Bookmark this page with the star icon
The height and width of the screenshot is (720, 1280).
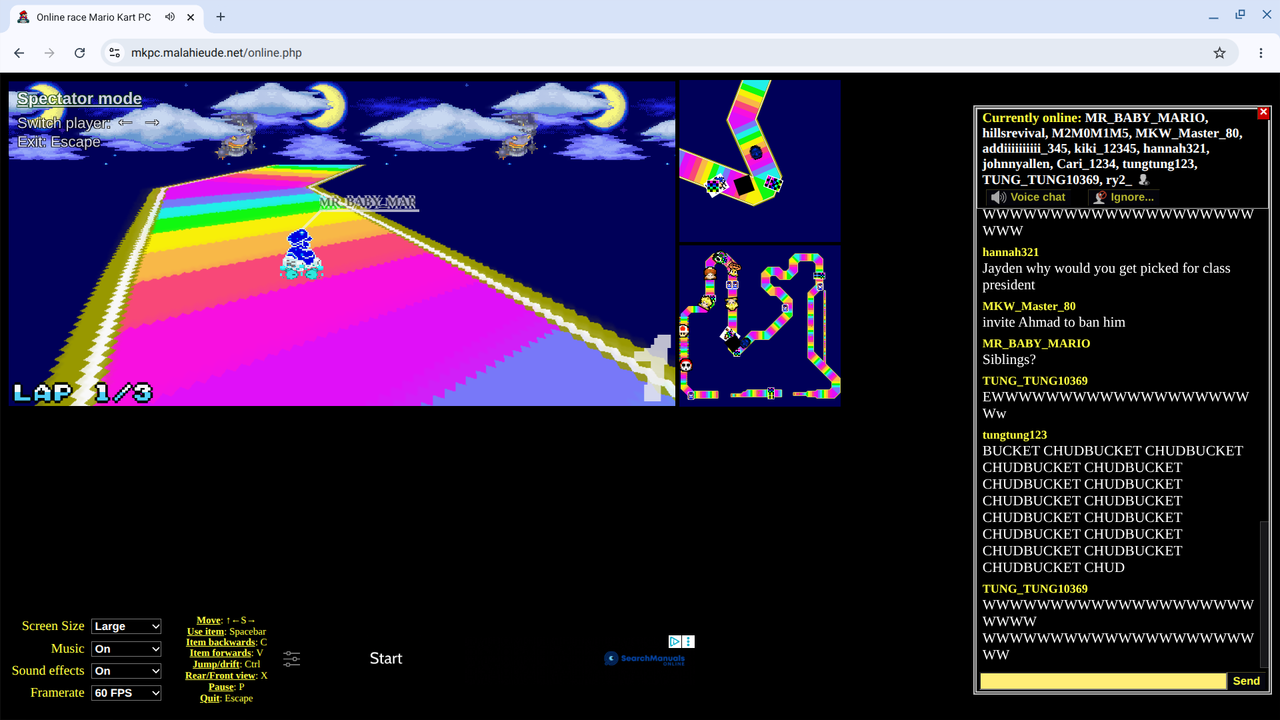click(1219, 53)
